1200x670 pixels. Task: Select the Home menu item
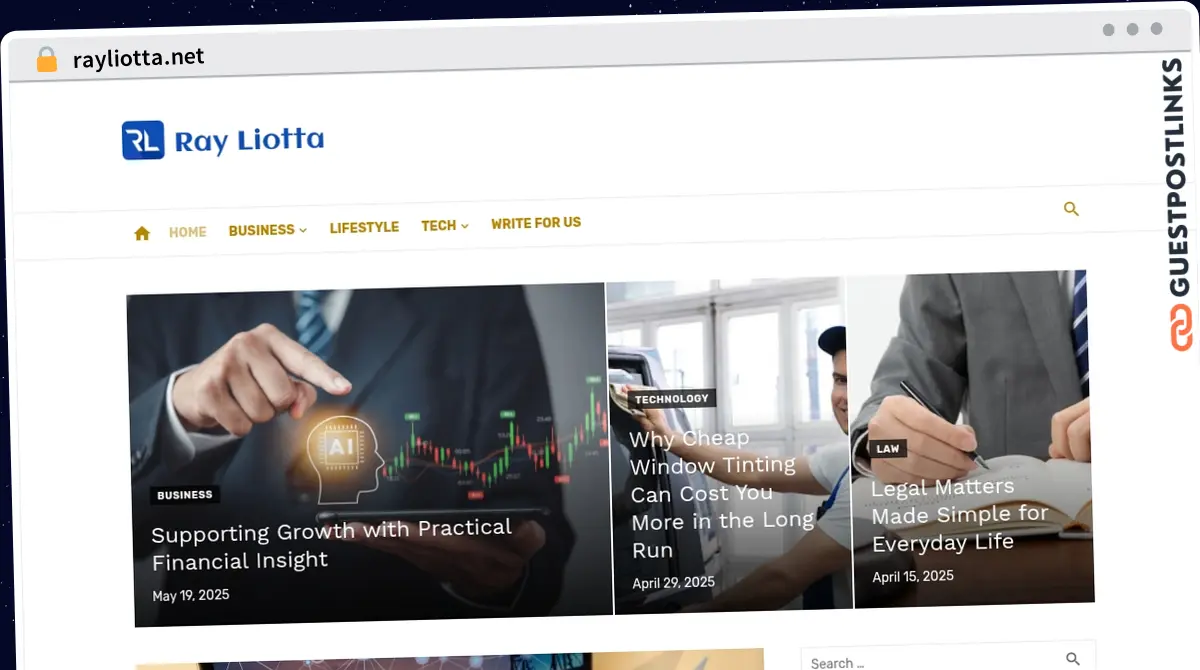click(188, 232)
